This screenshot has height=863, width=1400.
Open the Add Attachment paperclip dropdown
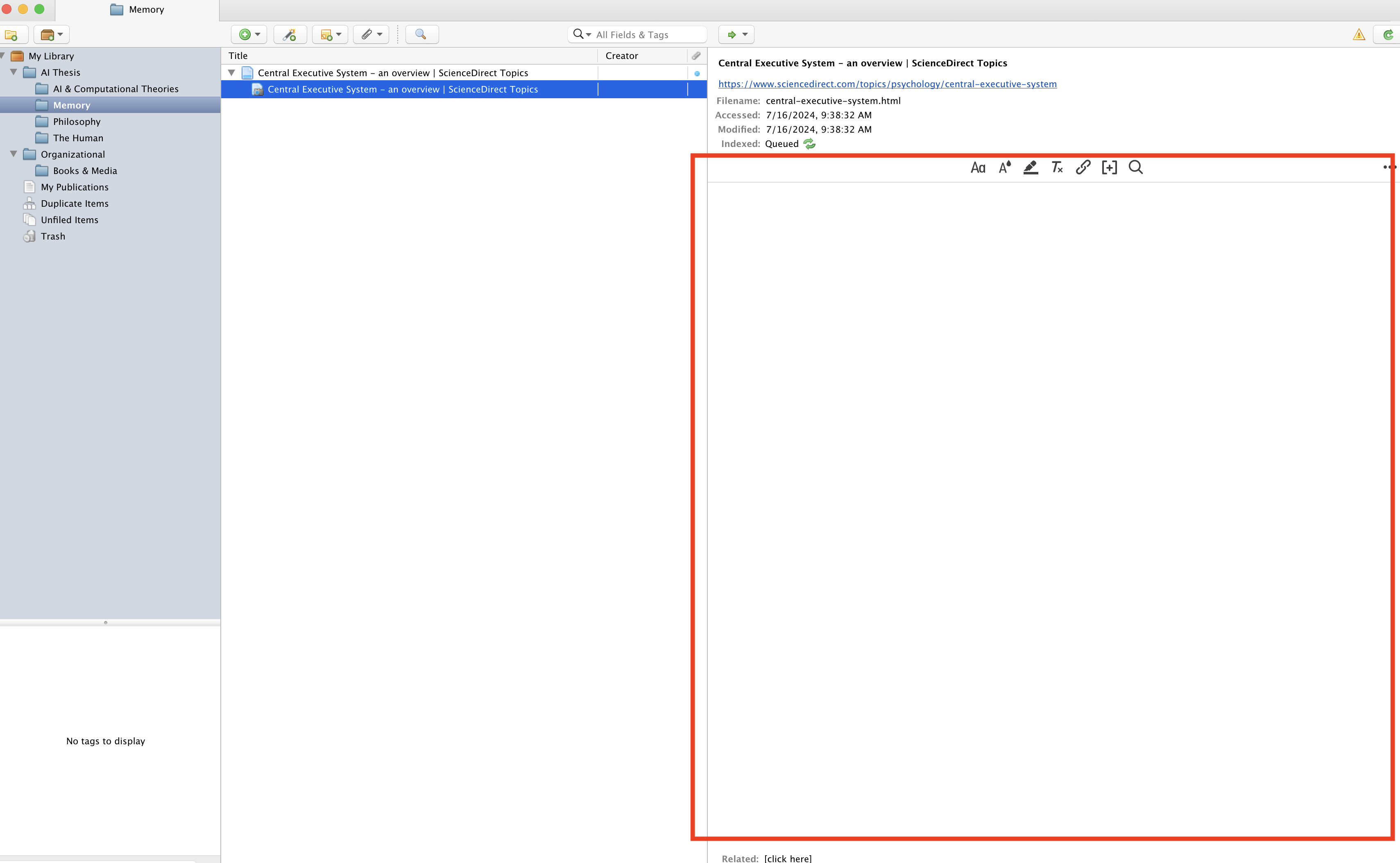tap(371, 35)
